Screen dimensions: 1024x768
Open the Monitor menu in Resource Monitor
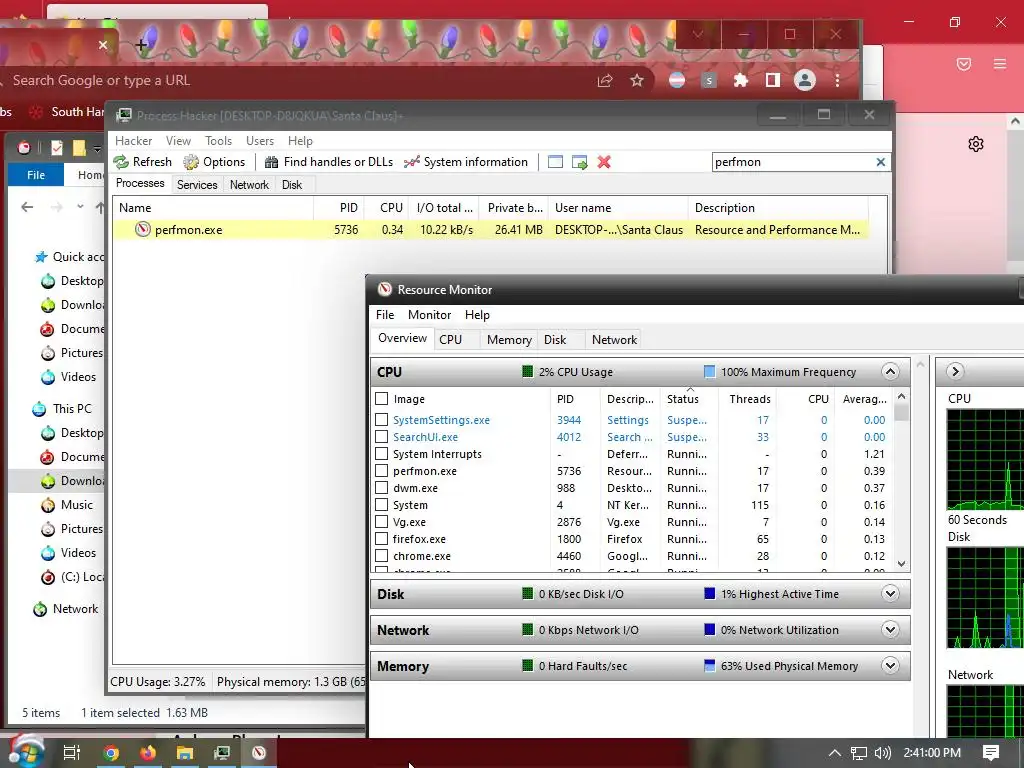[429, 315]
